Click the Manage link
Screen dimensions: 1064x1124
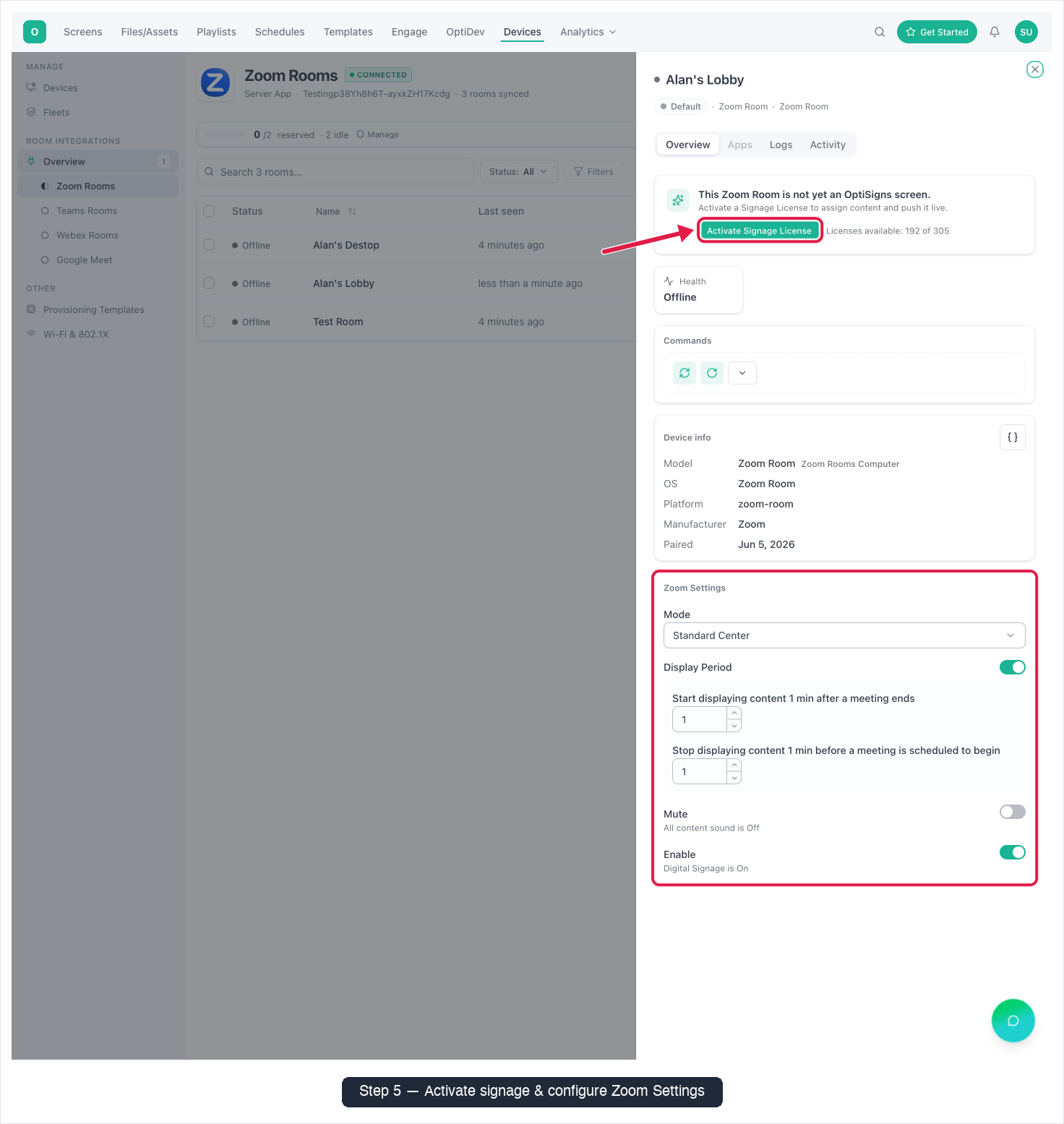tap(377, 134)
